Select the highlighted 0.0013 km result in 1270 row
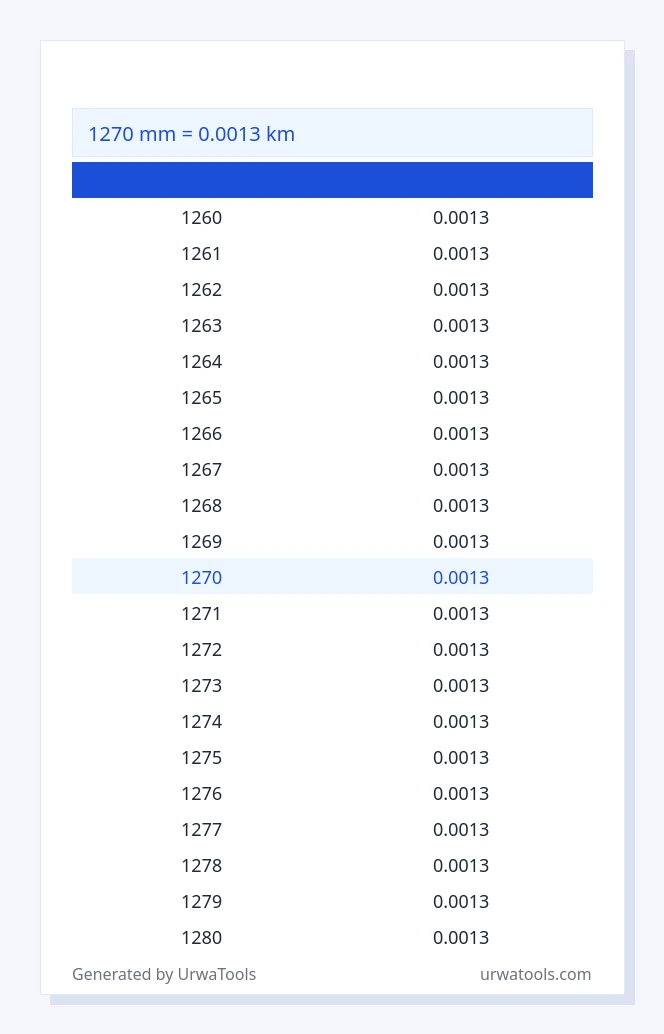Image resolution: width=664 pixels, height=1034 pixels. (461, 578)
